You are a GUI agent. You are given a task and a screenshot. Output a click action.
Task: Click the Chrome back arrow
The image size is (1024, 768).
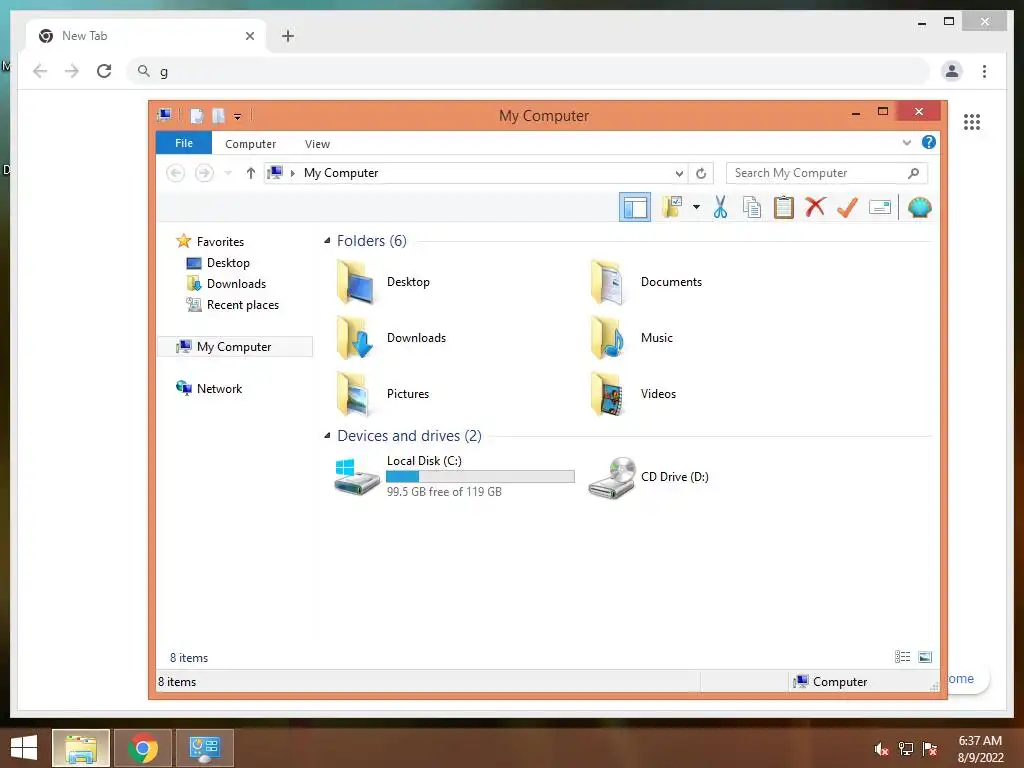pyautogui.click(x=40, y=71)
